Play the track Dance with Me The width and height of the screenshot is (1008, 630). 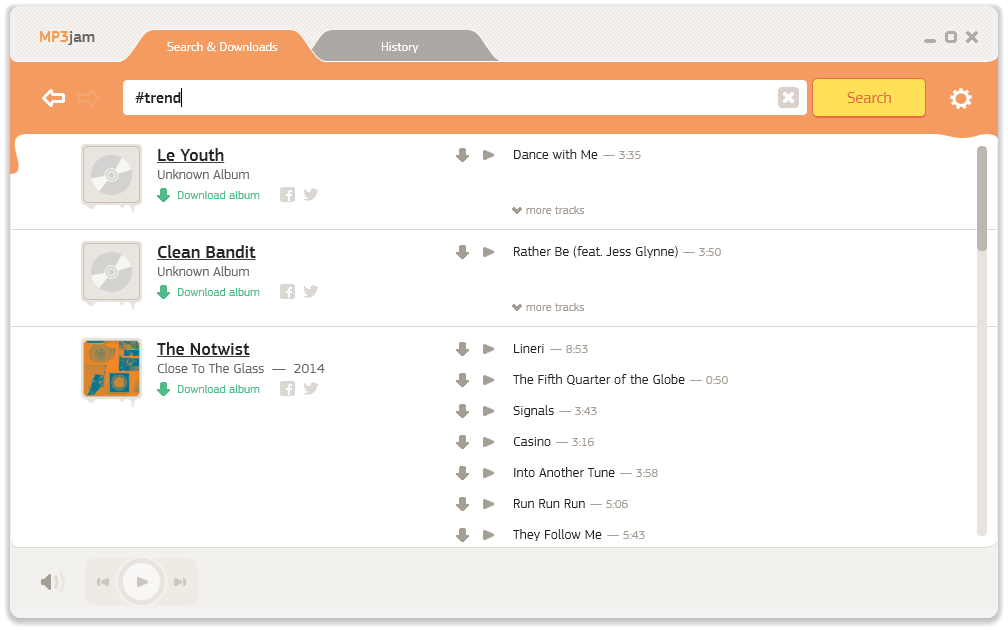[x=489, y=155]
